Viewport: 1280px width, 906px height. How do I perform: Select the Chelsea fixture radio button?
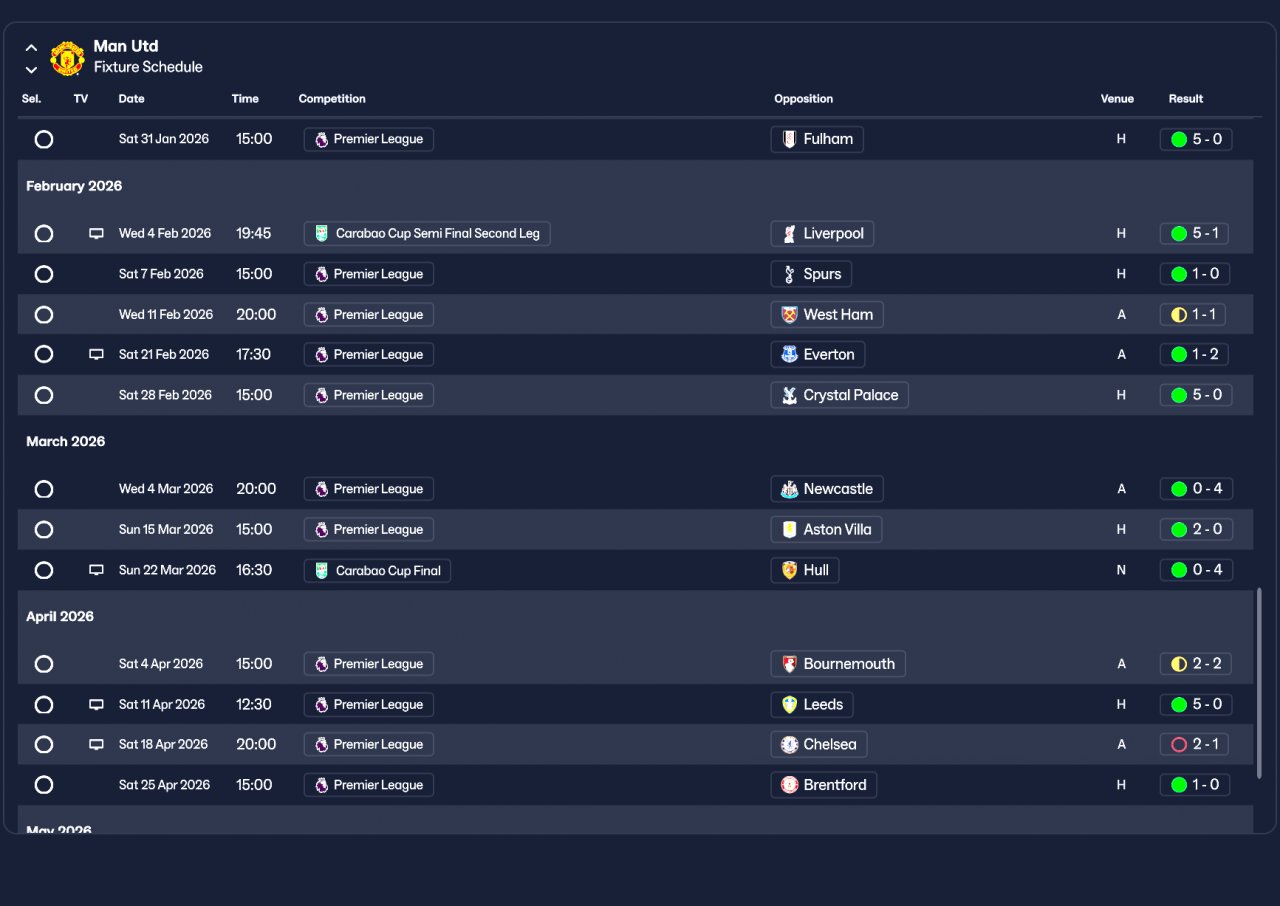44,744
